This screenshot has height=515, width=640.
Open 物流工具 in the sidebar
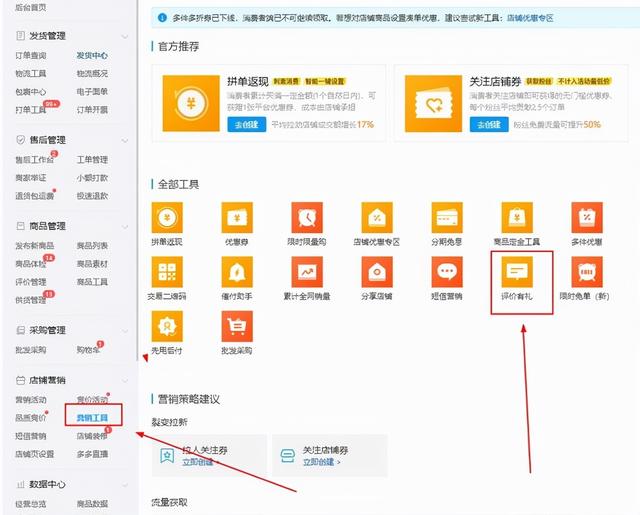click(31, 73)
